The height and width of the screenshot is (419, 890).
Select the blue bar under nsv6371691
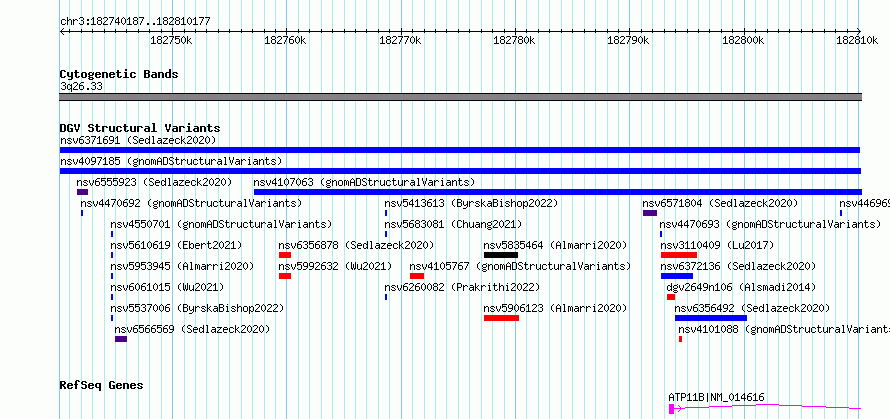pyautogui.click(x=460, y=150)
